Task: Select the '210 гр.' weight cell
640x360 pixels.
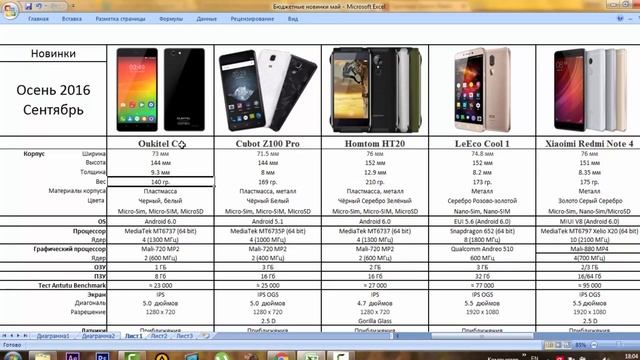Action: pyautogui.click(x=375, y=182)
